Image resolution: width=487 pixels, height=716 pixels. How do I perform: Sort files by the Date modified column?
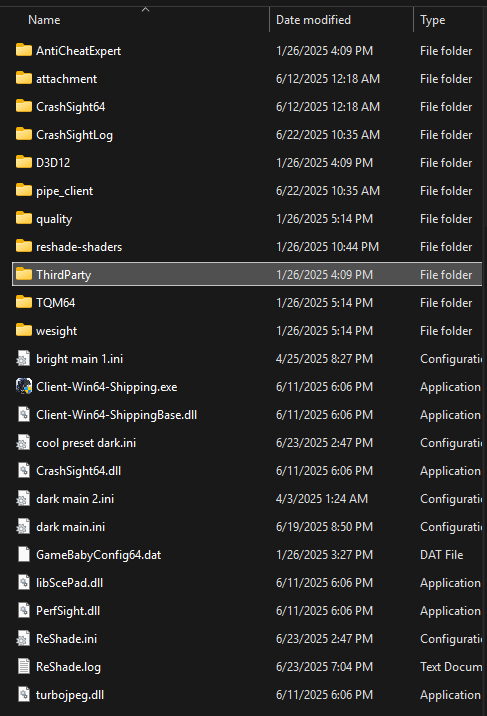(x=313, y=20)
